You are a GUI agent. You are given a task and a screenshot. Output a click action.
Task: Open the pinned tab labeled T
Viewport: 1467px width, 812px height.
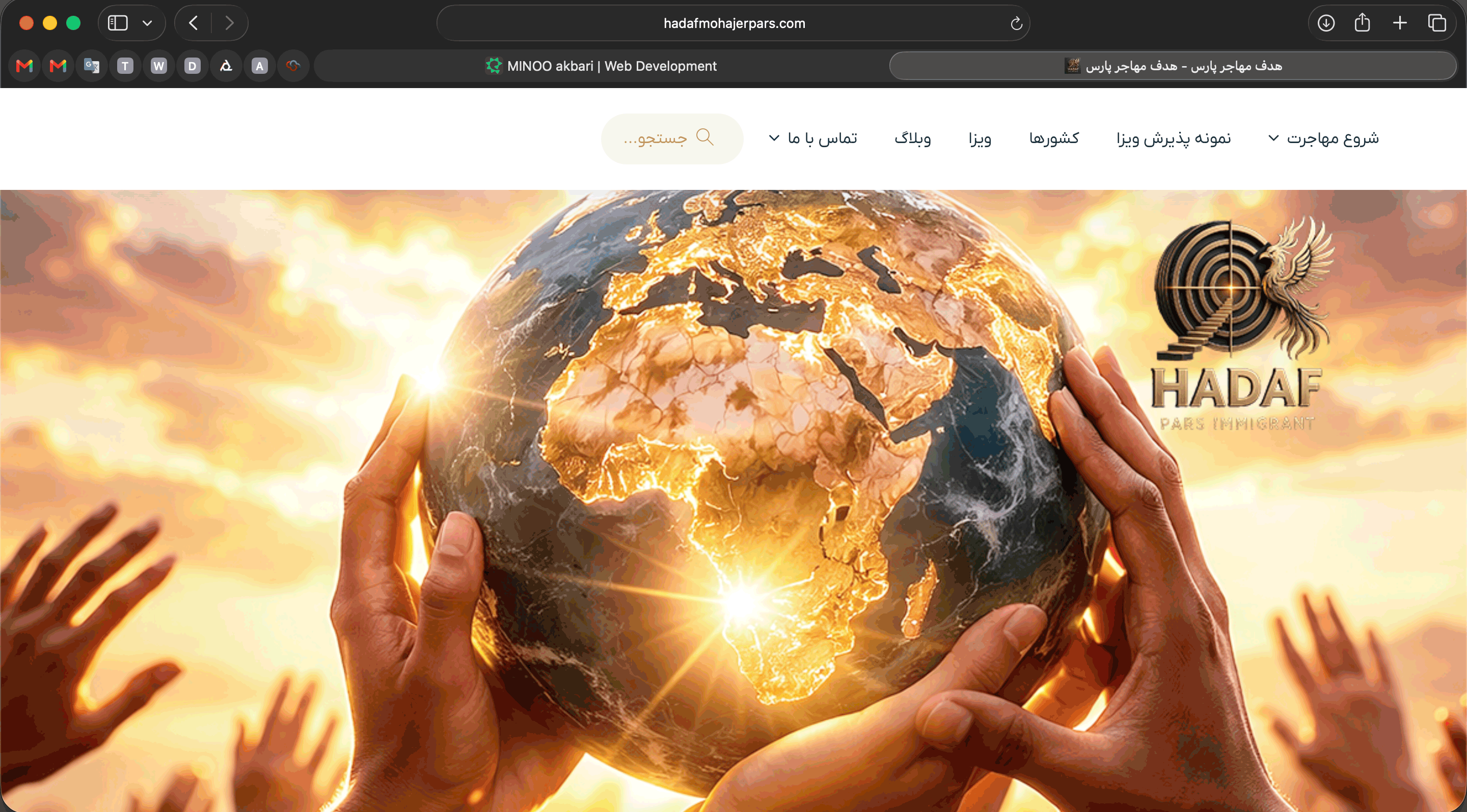[125, 66]
